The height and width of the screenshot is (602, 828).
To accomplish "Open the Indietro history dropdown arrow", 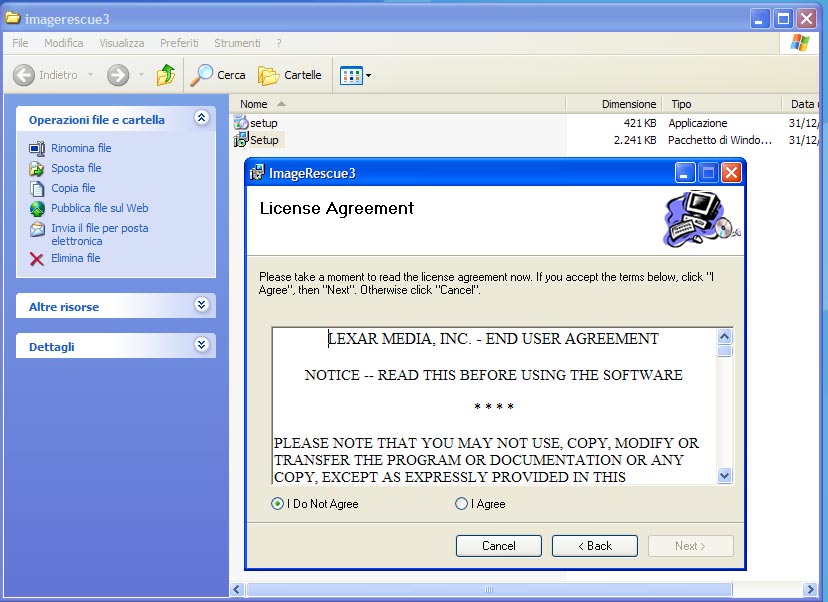I will coord(90,75).
